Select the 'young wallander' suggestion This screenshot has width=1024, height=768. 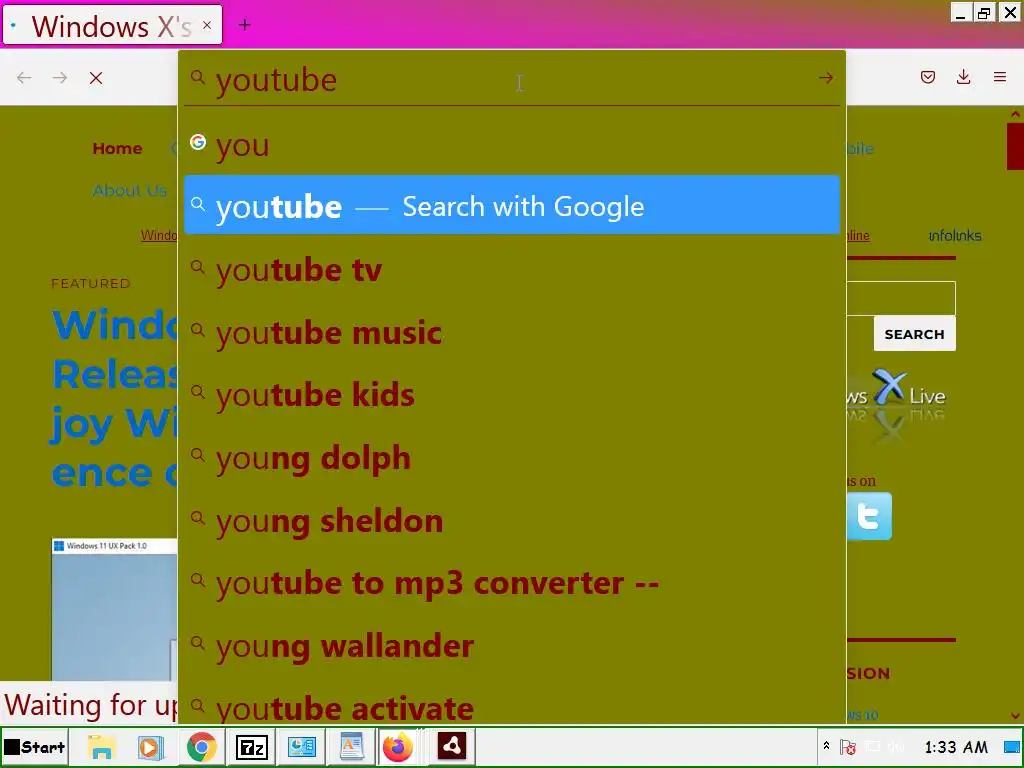point(512,645)
